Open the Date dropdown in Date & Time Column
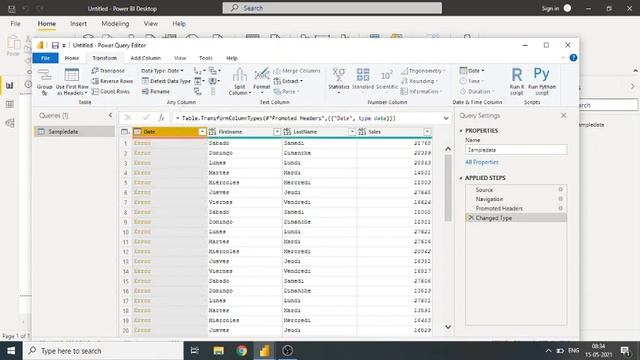 [x=472, y=71]
